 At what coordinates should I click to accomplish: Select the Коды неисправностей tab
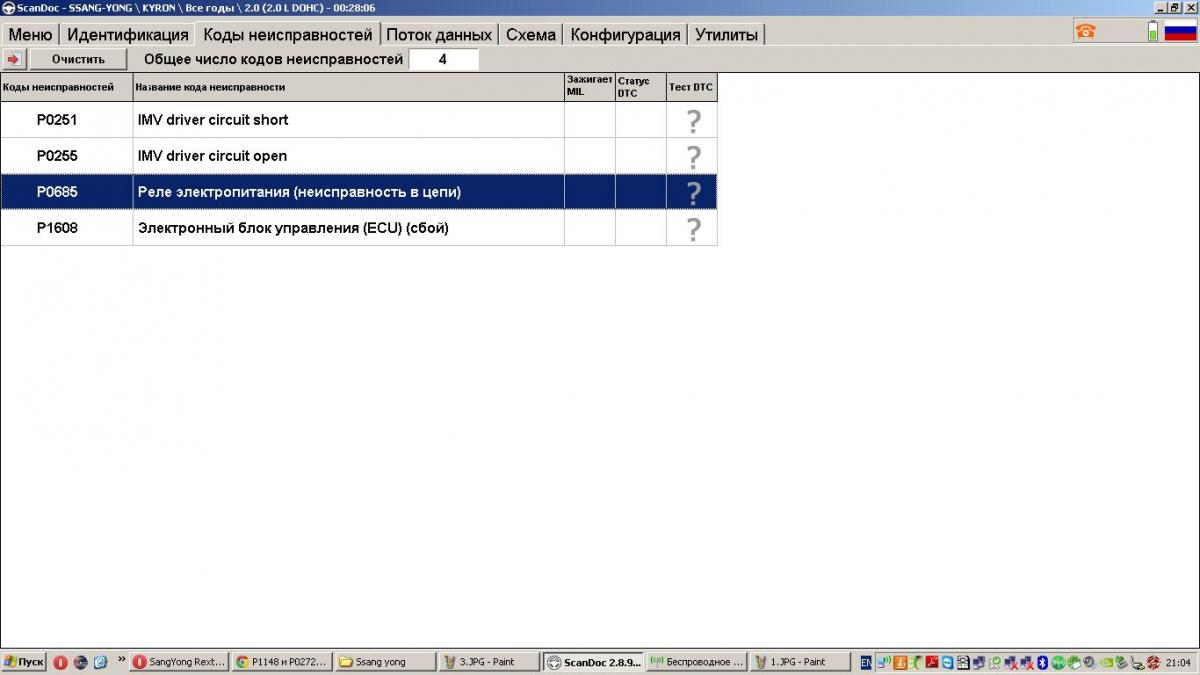[288, 34]
